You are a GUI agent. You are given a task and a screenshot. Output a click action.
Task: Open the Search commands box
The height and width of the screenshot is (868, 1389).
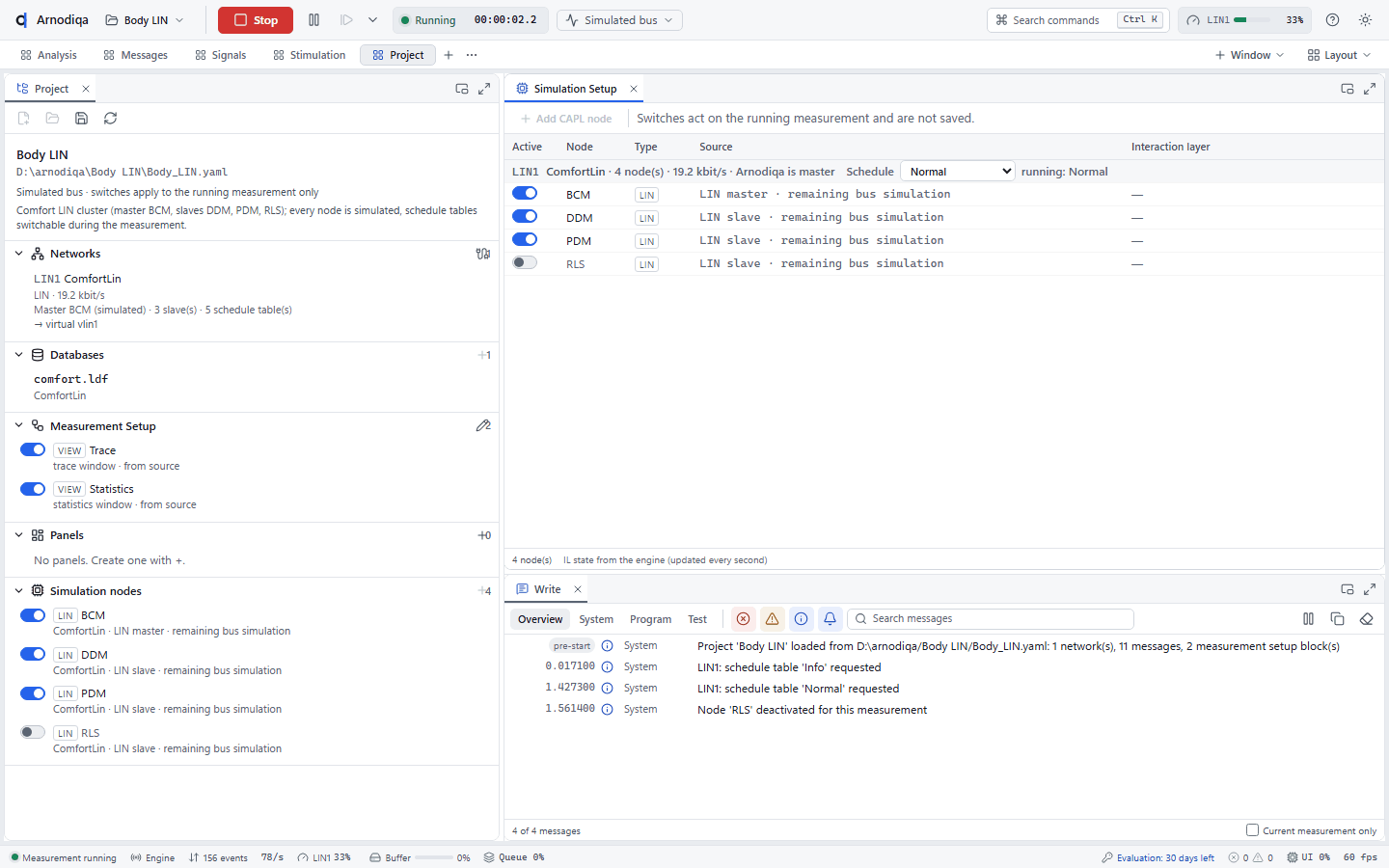[1077, 20]
